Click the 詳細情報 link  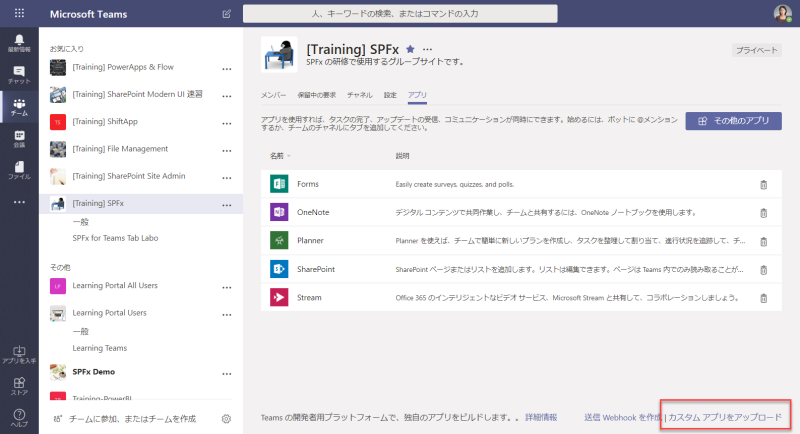pyautogui.click(x=541, y=417)
